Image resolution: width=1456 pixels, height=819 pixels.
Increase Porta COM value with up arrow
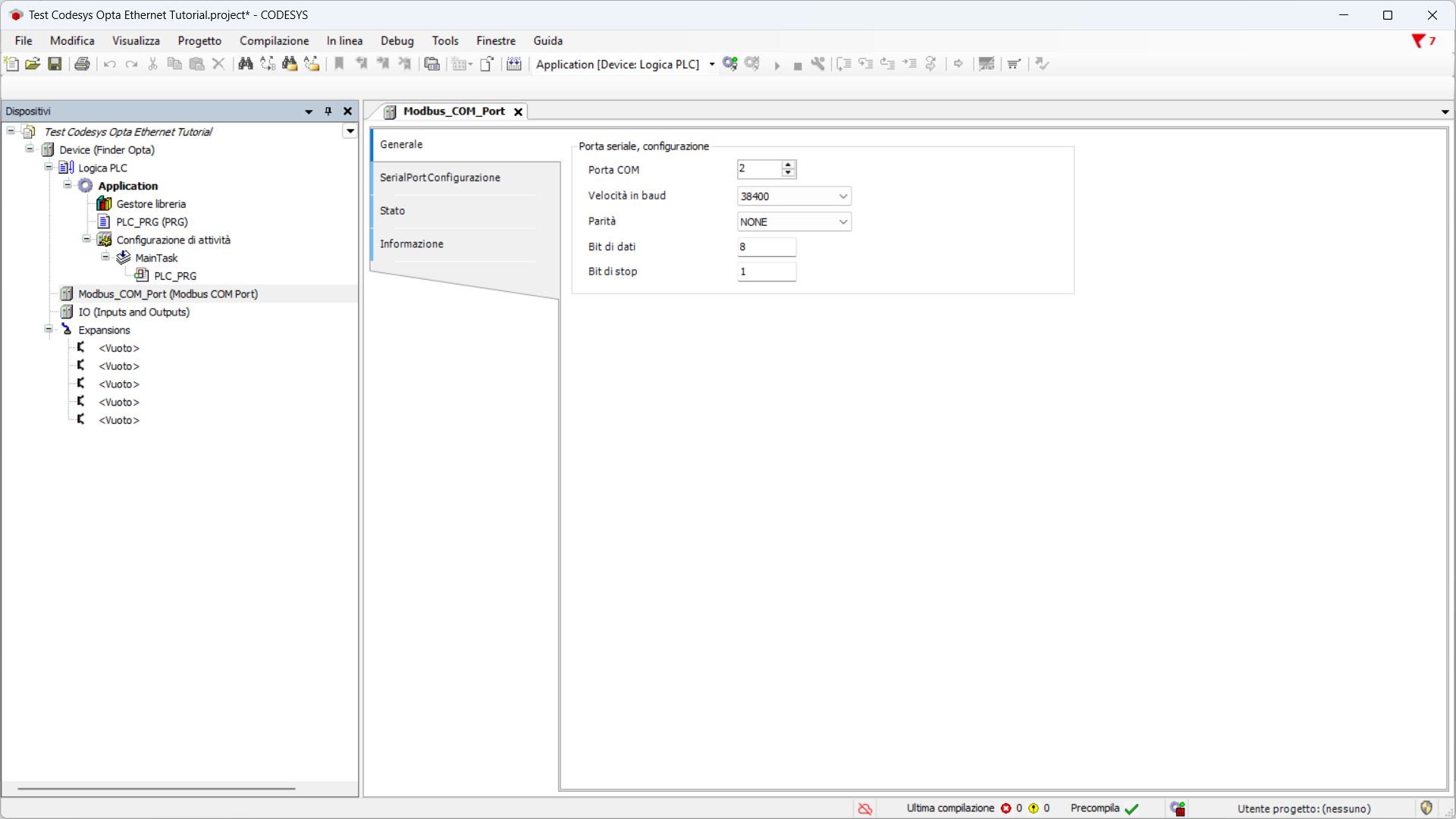pos(789,165)
